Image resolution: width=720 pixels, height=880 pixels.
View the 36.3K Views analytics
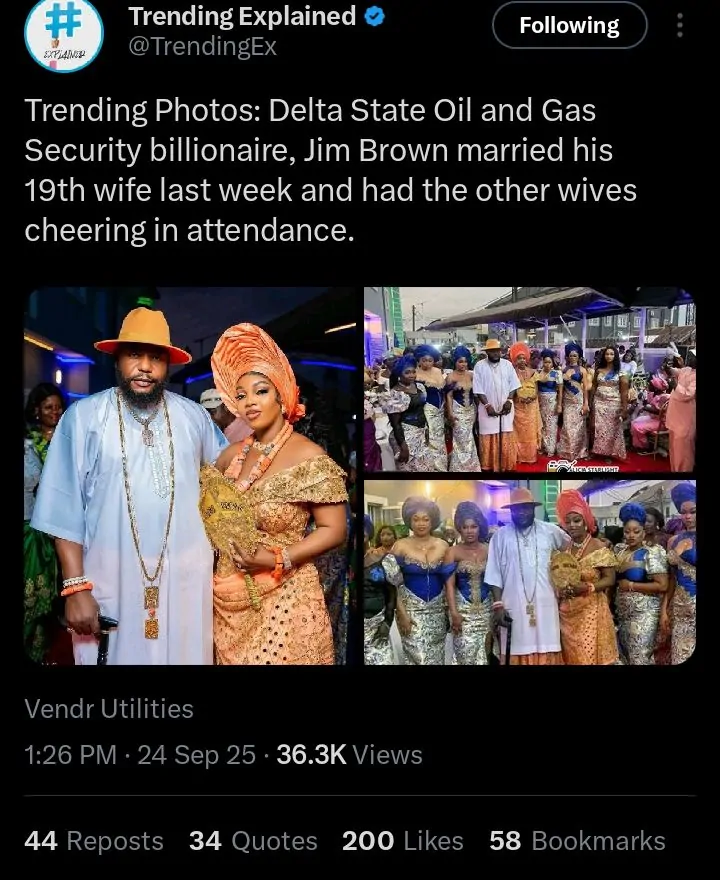[349, 755]
